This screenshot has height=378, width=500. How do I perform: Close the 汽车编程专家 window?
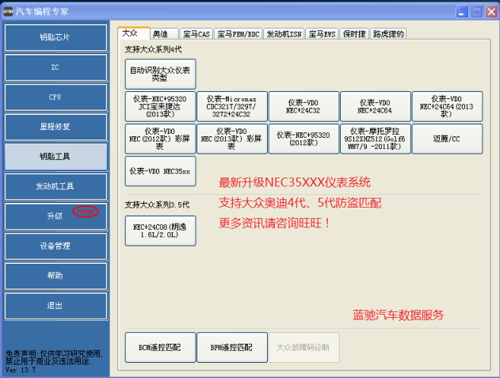(x=491, y=12)
